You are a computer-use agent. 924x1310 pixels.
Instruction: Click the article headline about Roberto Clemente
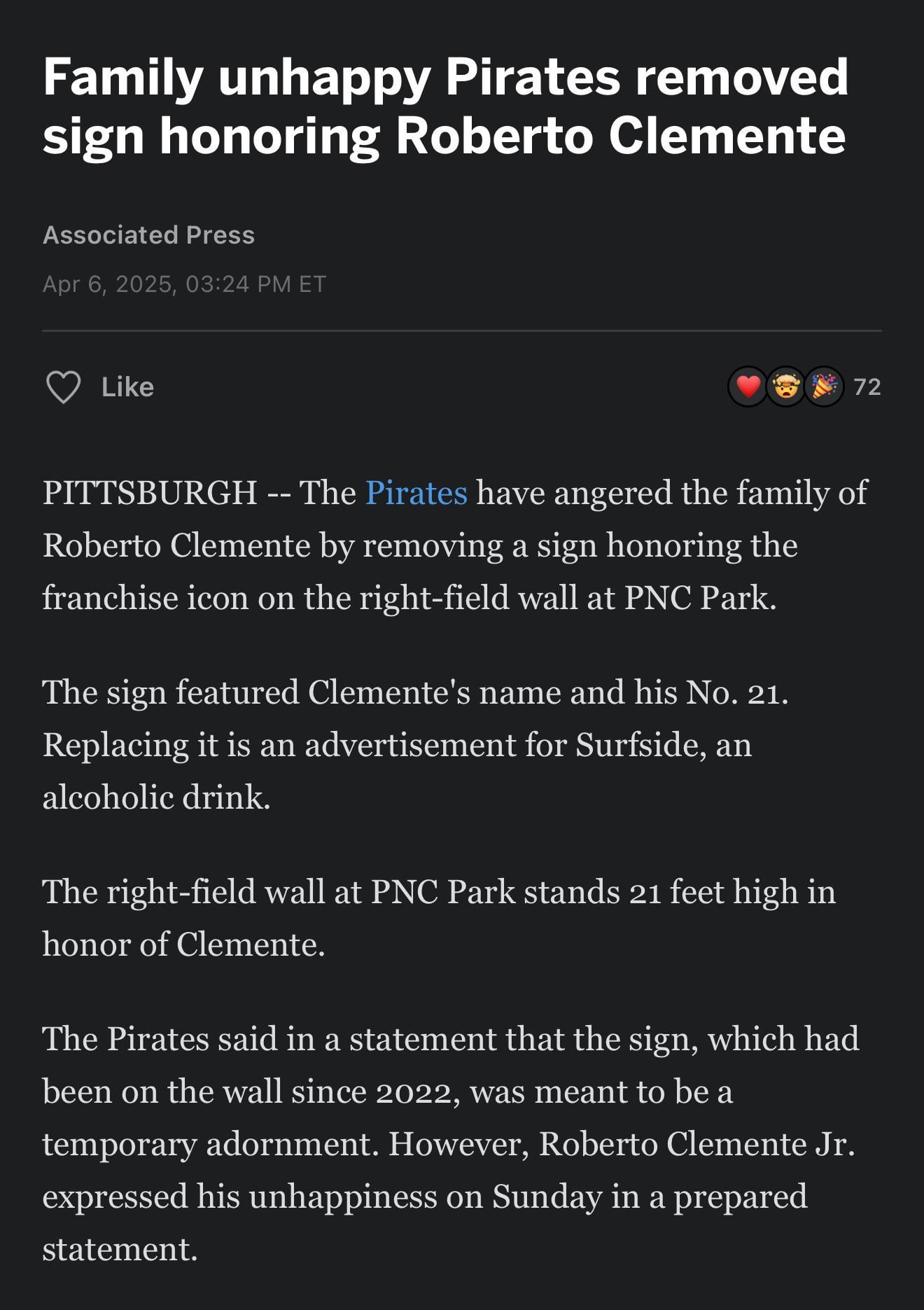pyautogui.click(x=445, y=106)
